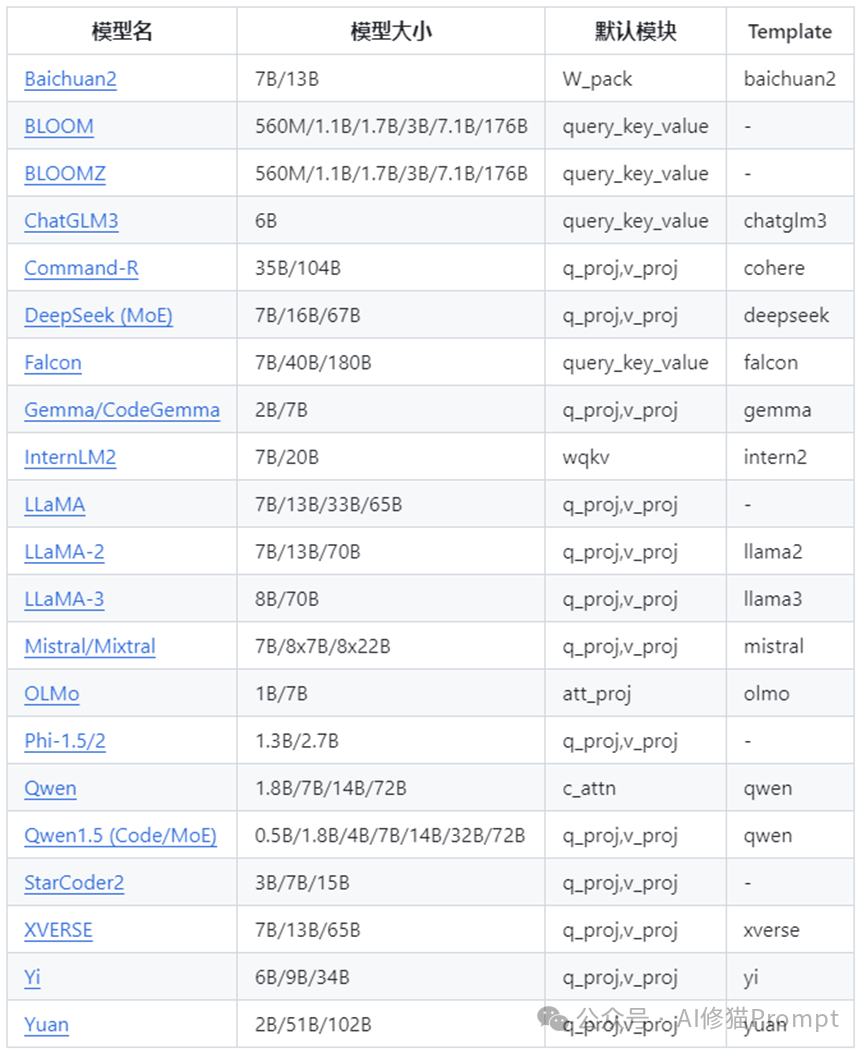Open the LLaMA-3 hyperlink

pos(64,599)
